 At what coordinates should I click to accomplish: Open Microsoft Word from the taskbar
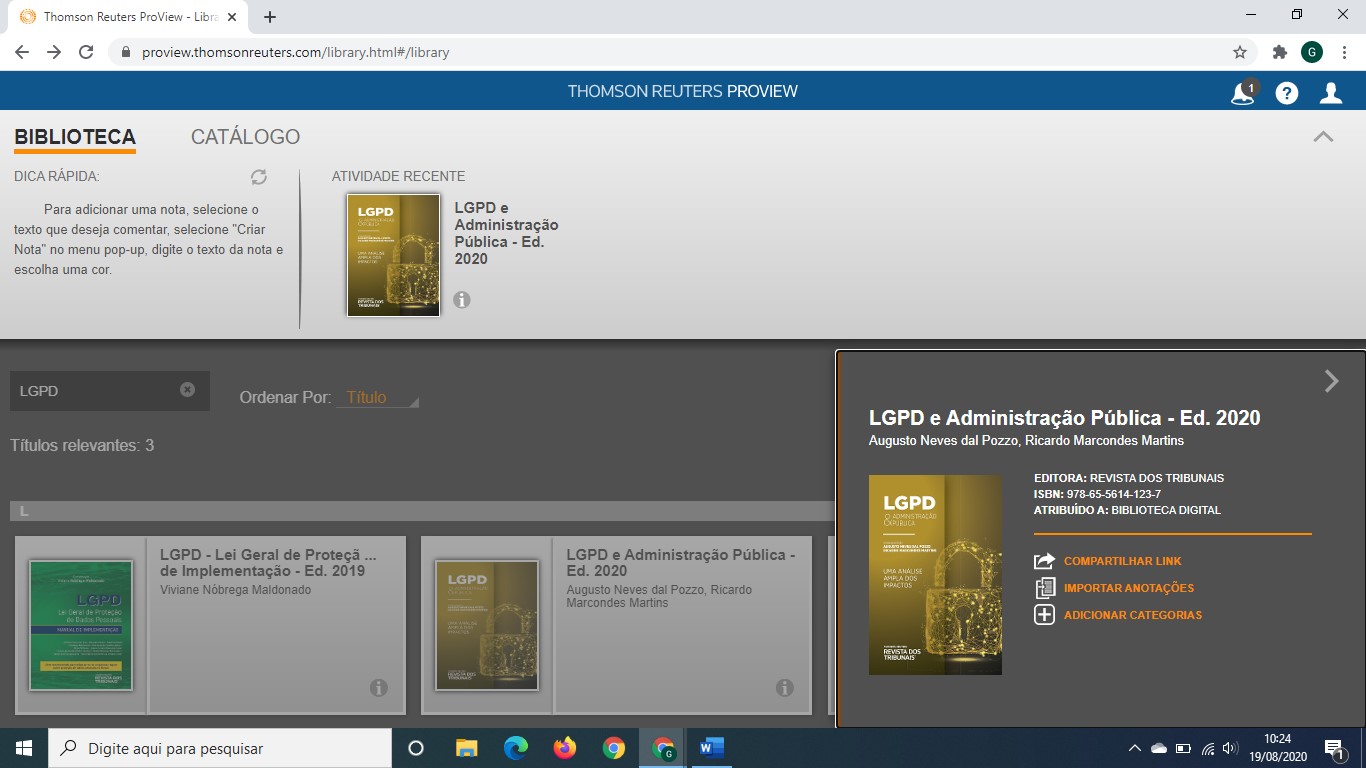pos(711,748)
